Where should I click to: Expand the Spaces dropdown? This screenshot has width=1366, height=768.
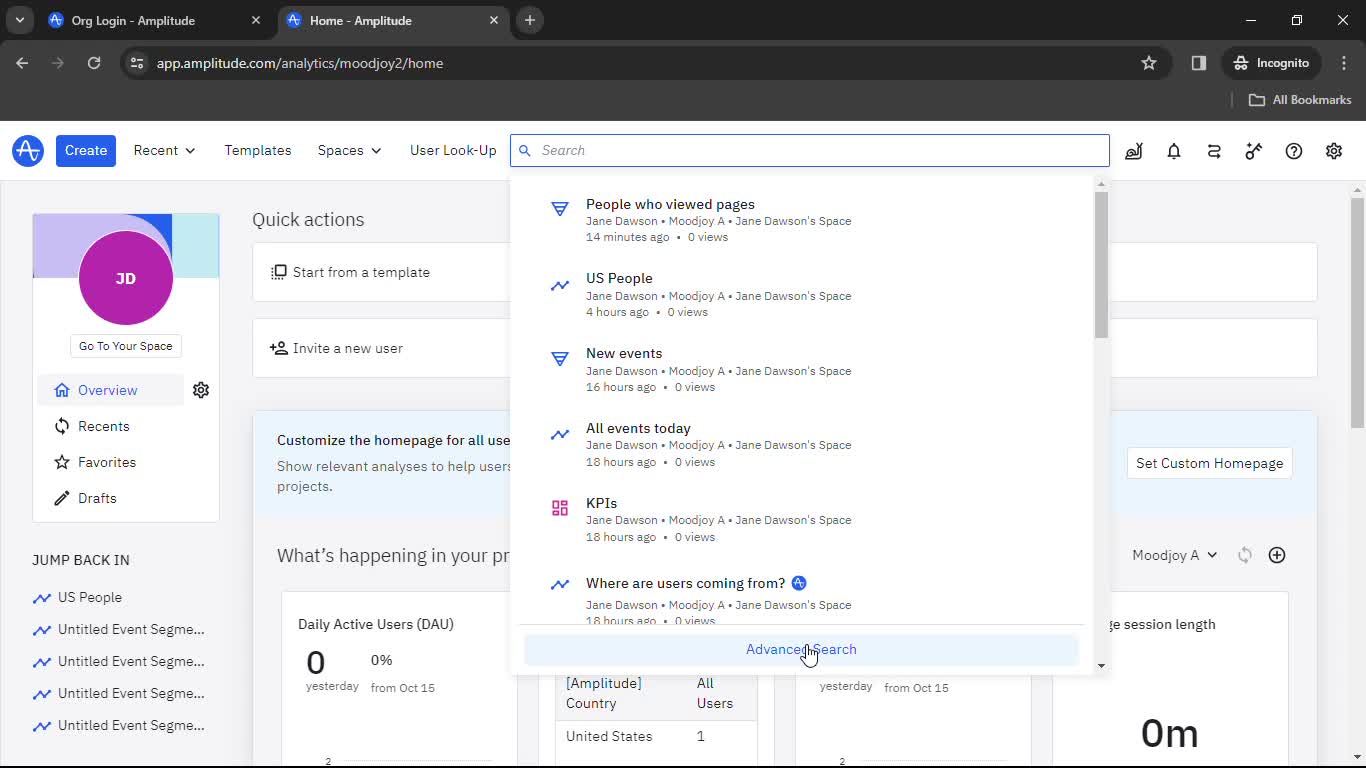click(x=349, y=151)
